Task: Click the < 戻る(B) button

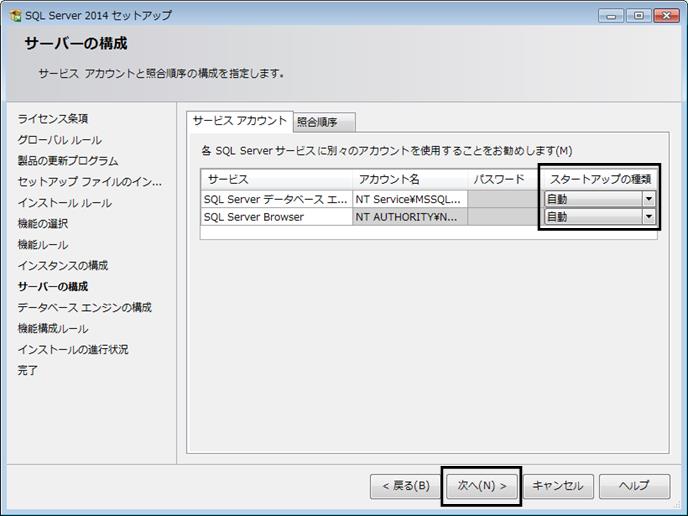Action: (x=405, y=486)
